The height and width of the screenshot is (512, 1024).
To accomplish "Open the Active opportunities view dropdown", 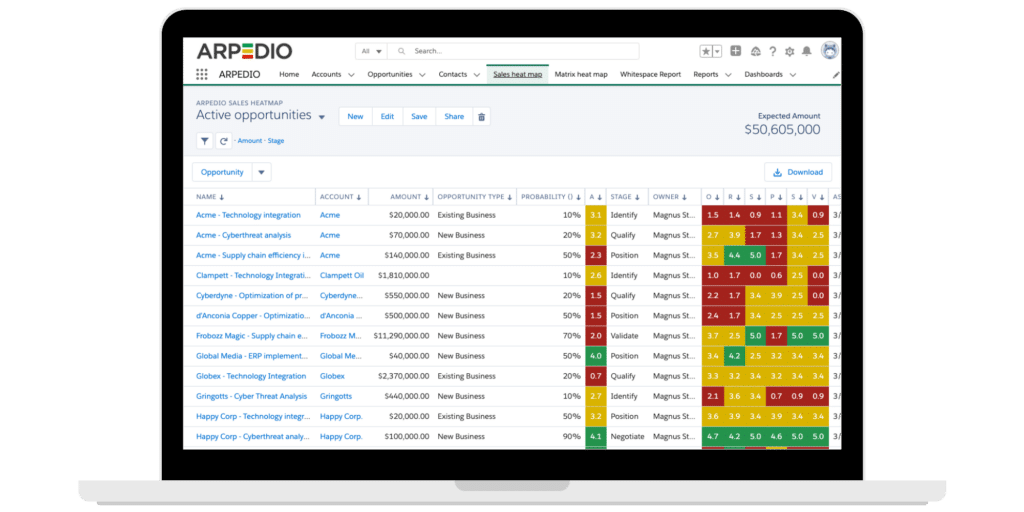I will (322, 118).
